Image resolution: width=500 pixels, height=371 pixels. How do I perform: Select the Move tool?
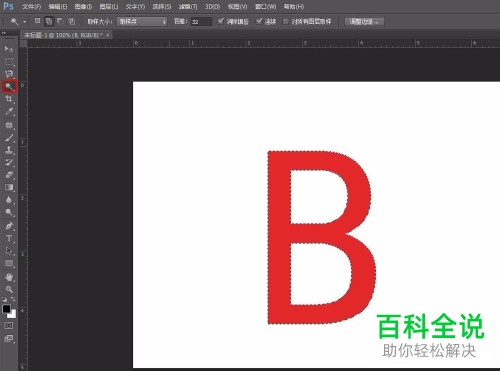[9, 49]
